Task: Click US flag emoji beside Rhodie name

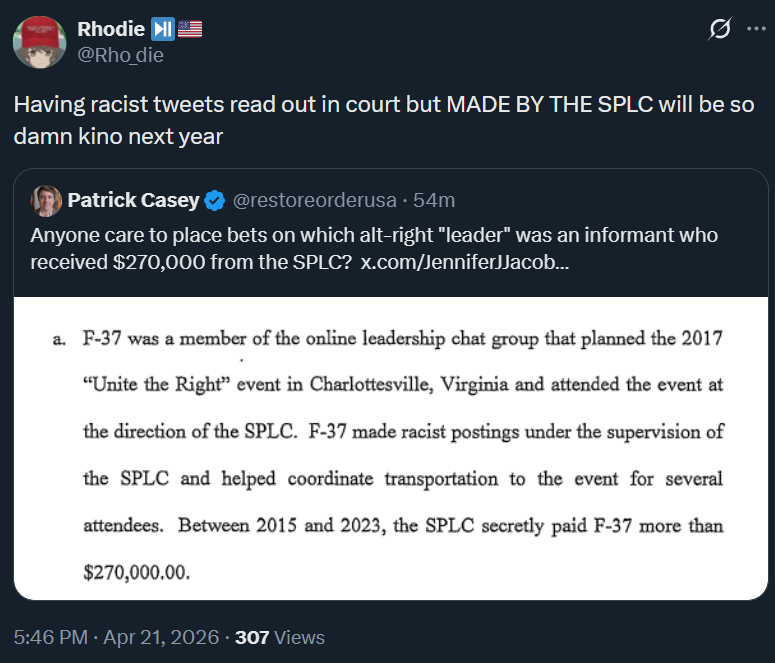Action: (x=190, y=30)
